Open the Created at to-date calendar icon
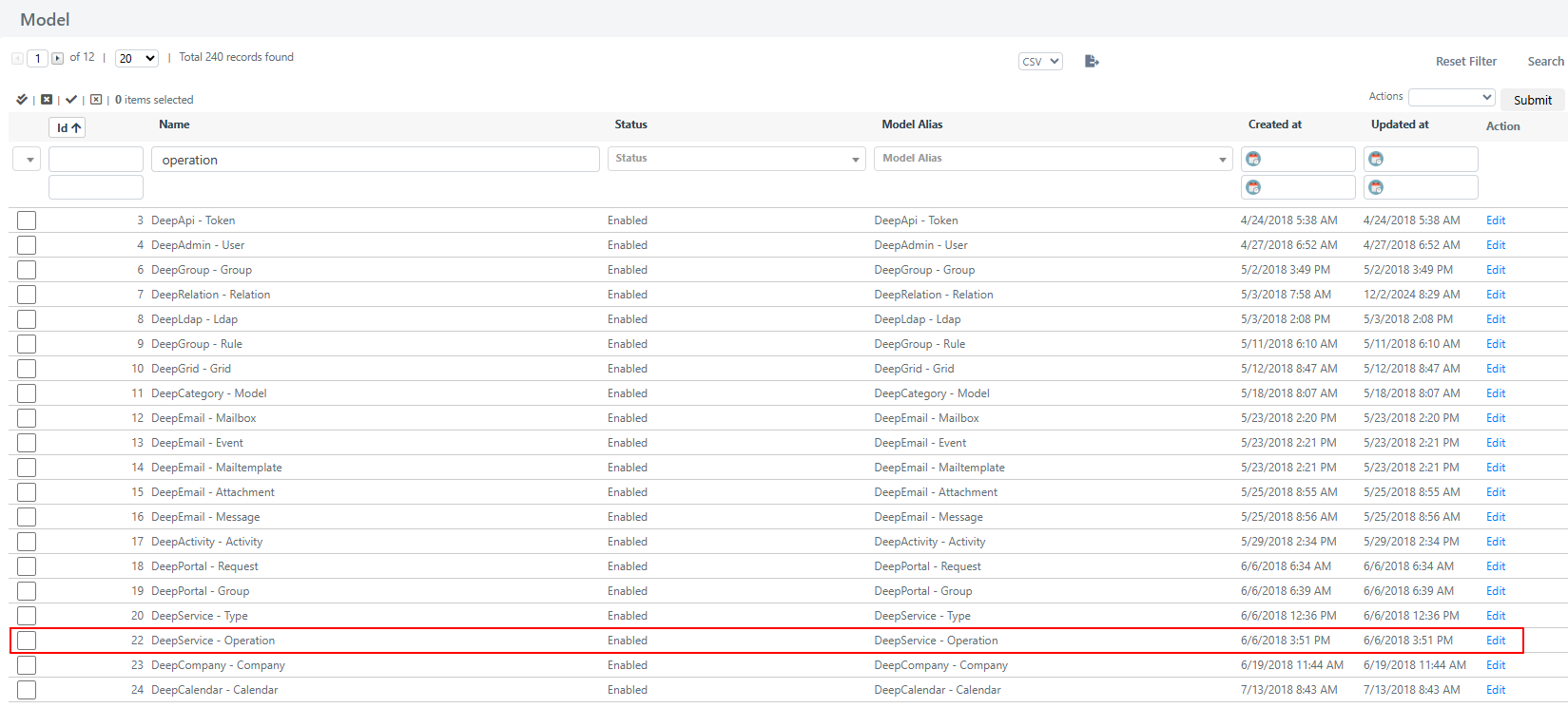The width and height of the screenshot is (1568, 708). (1253, 187)
